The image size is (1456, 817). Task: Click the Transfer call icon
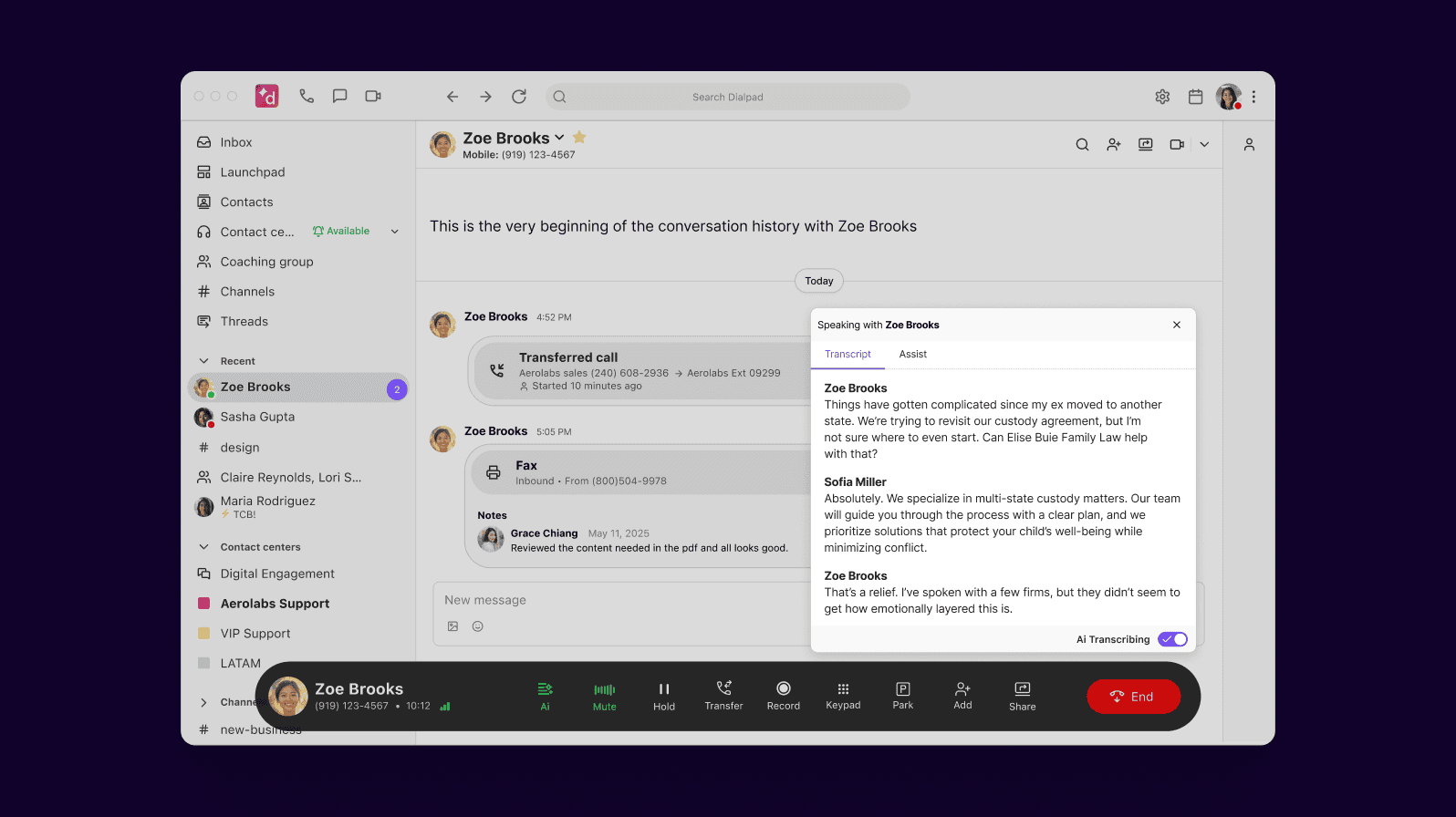[723, 689]
